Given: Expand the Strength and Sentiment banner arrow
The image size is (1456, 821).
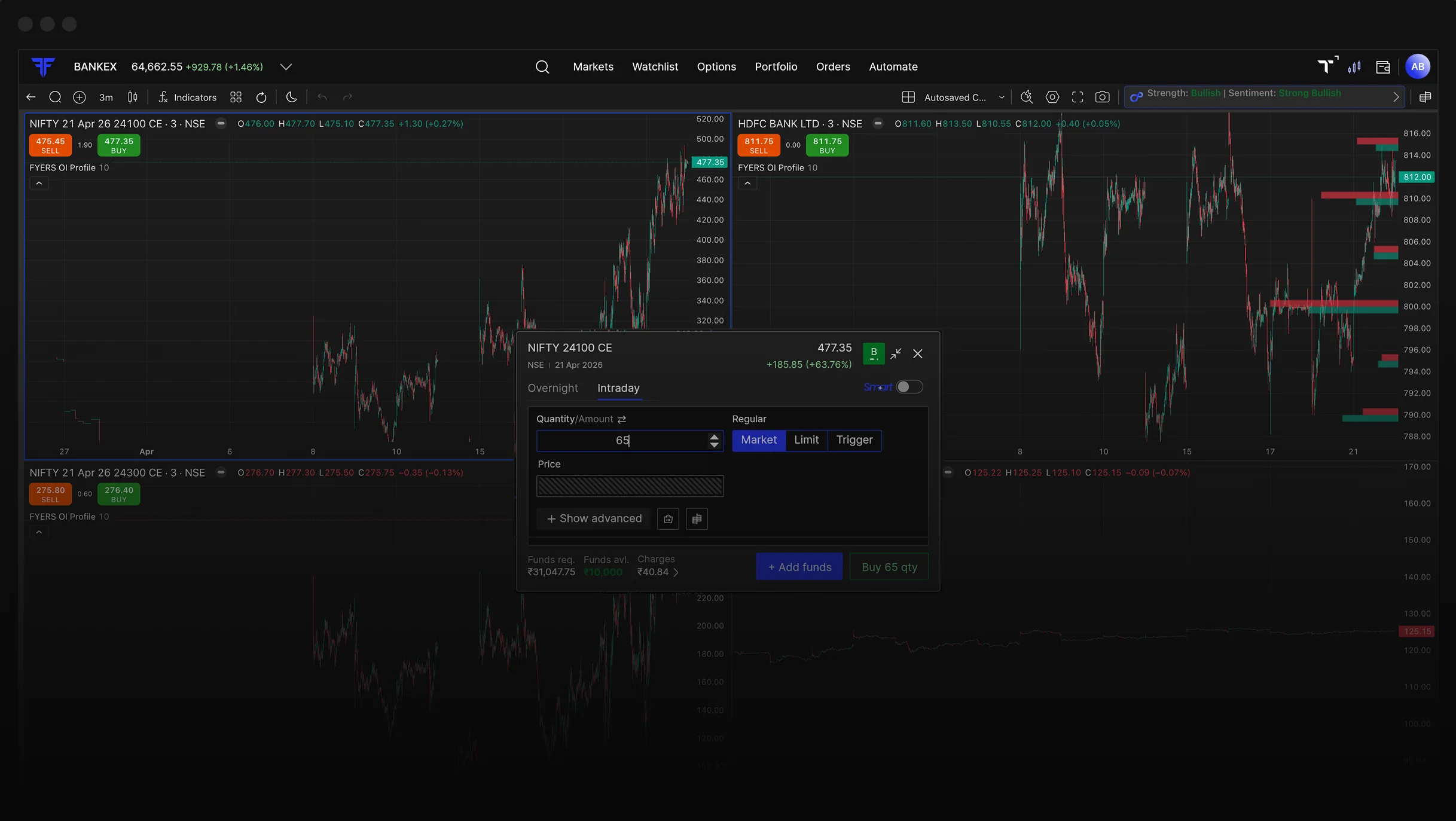Looking at the screenshot, I should click(x=1396, y=97).
